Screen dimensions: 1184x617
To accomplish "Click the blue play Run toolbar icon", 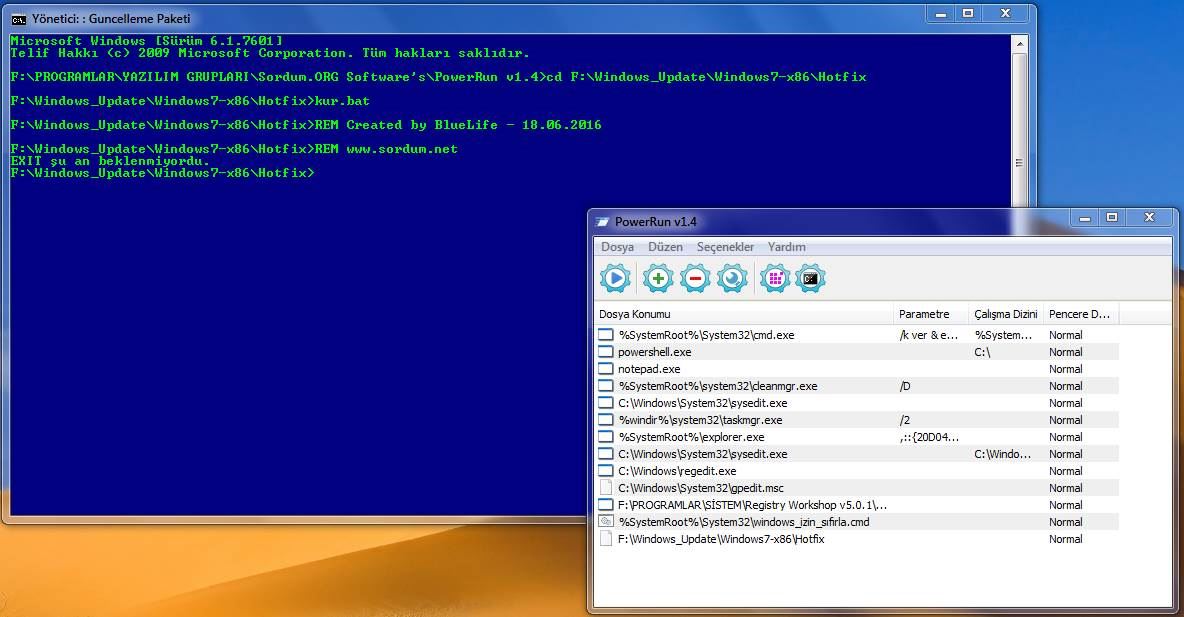I will pyautogui.click(x=615, y=279).
